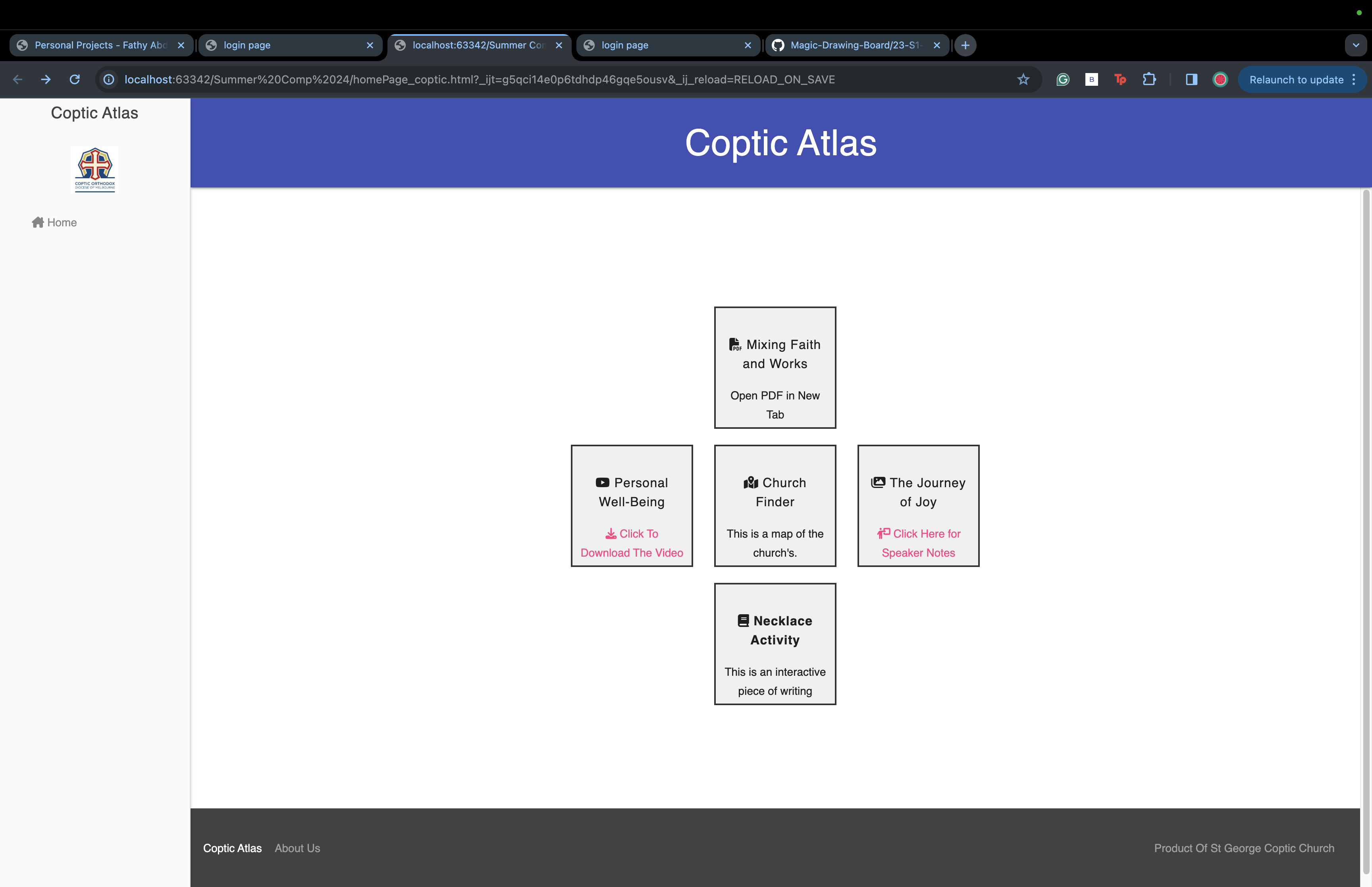Viewport: 1372px width, 887px height.
Task: Click the Home sidebar link
Action: (55, 222)
